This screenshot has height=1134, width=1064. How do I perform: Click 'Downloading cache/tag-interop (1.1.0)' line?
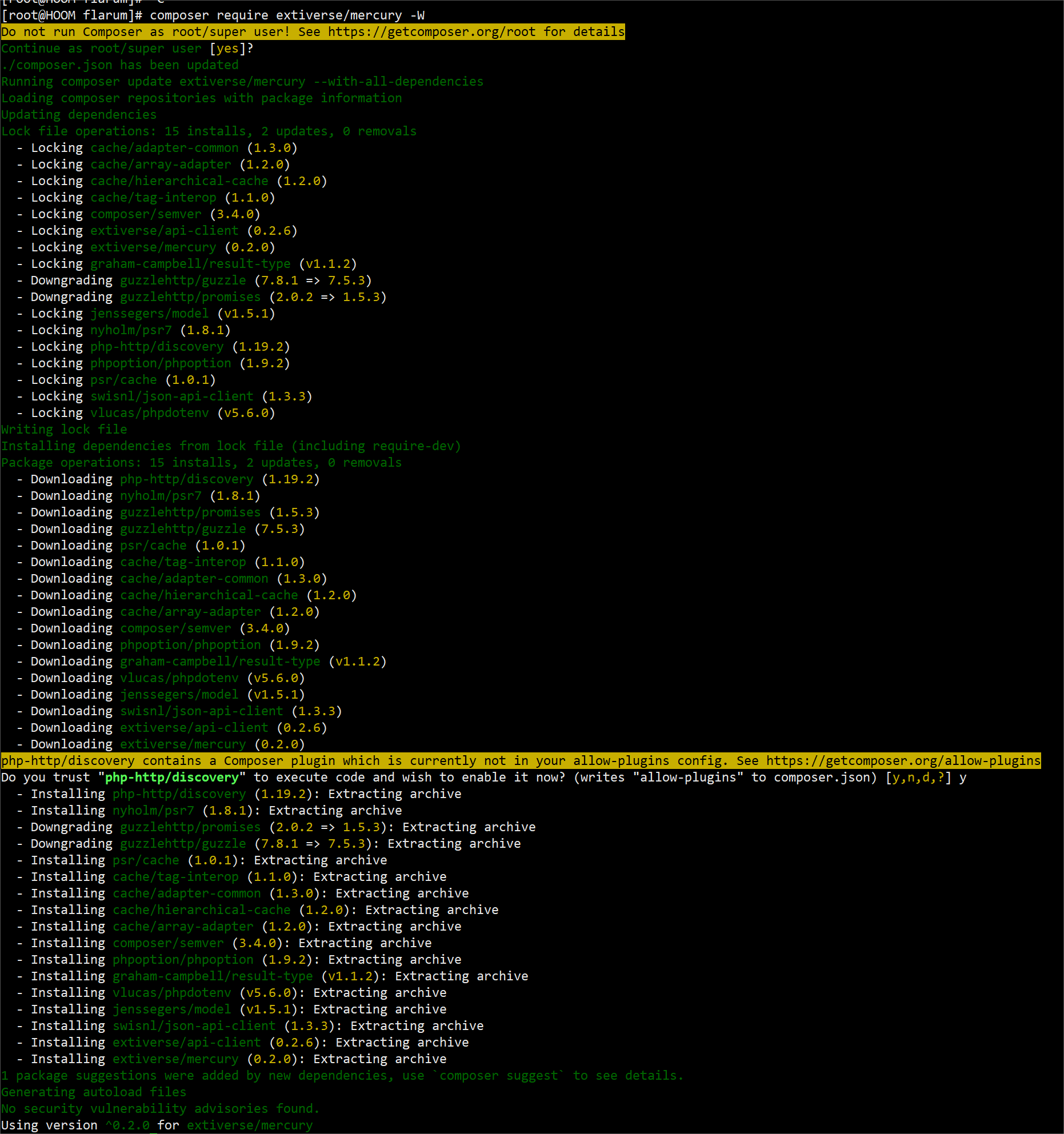click(161, 562)
